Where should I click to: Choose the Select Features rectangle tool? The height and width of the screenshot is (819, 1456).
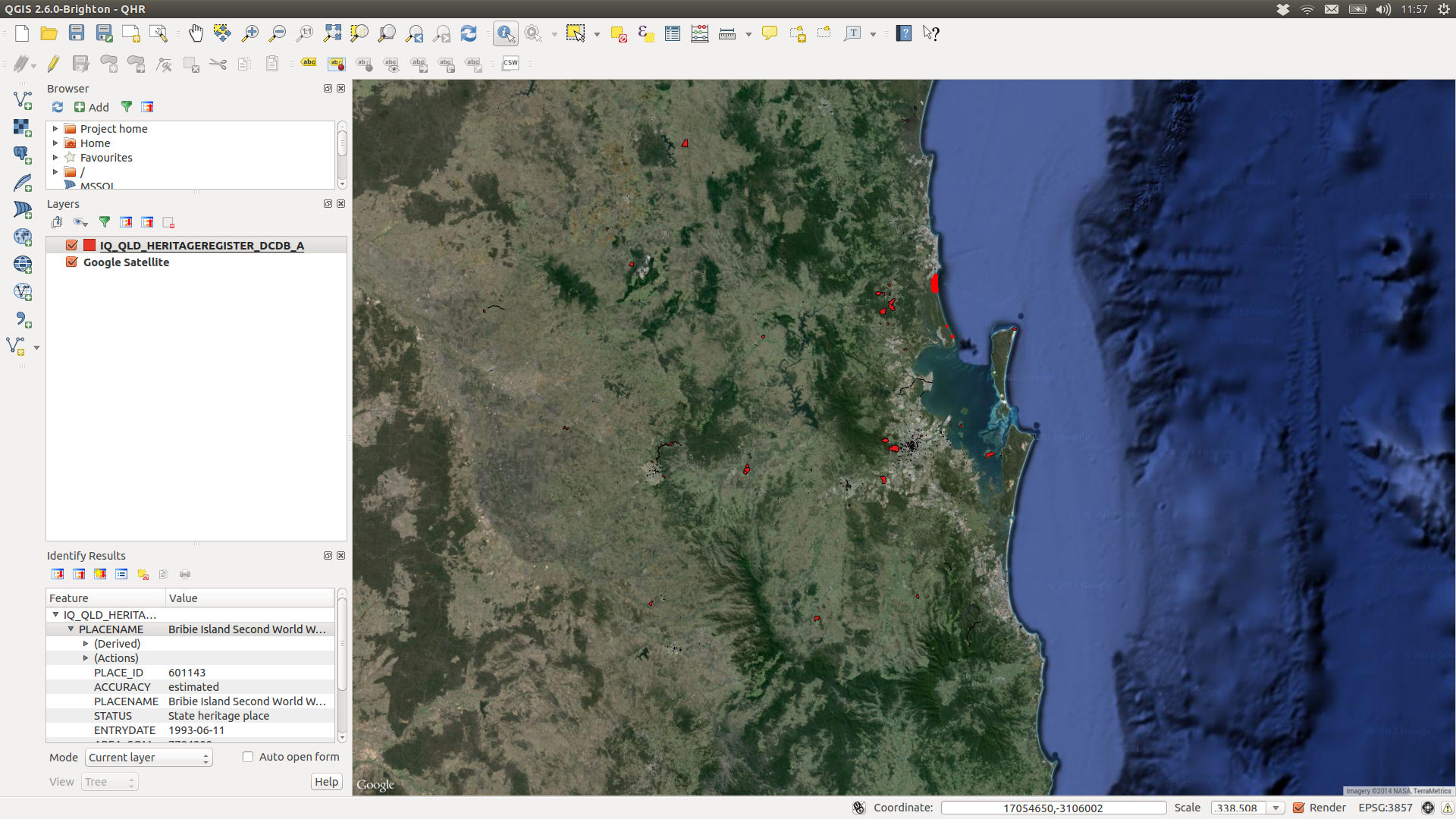pyautogui.click(x=576, y=33)
